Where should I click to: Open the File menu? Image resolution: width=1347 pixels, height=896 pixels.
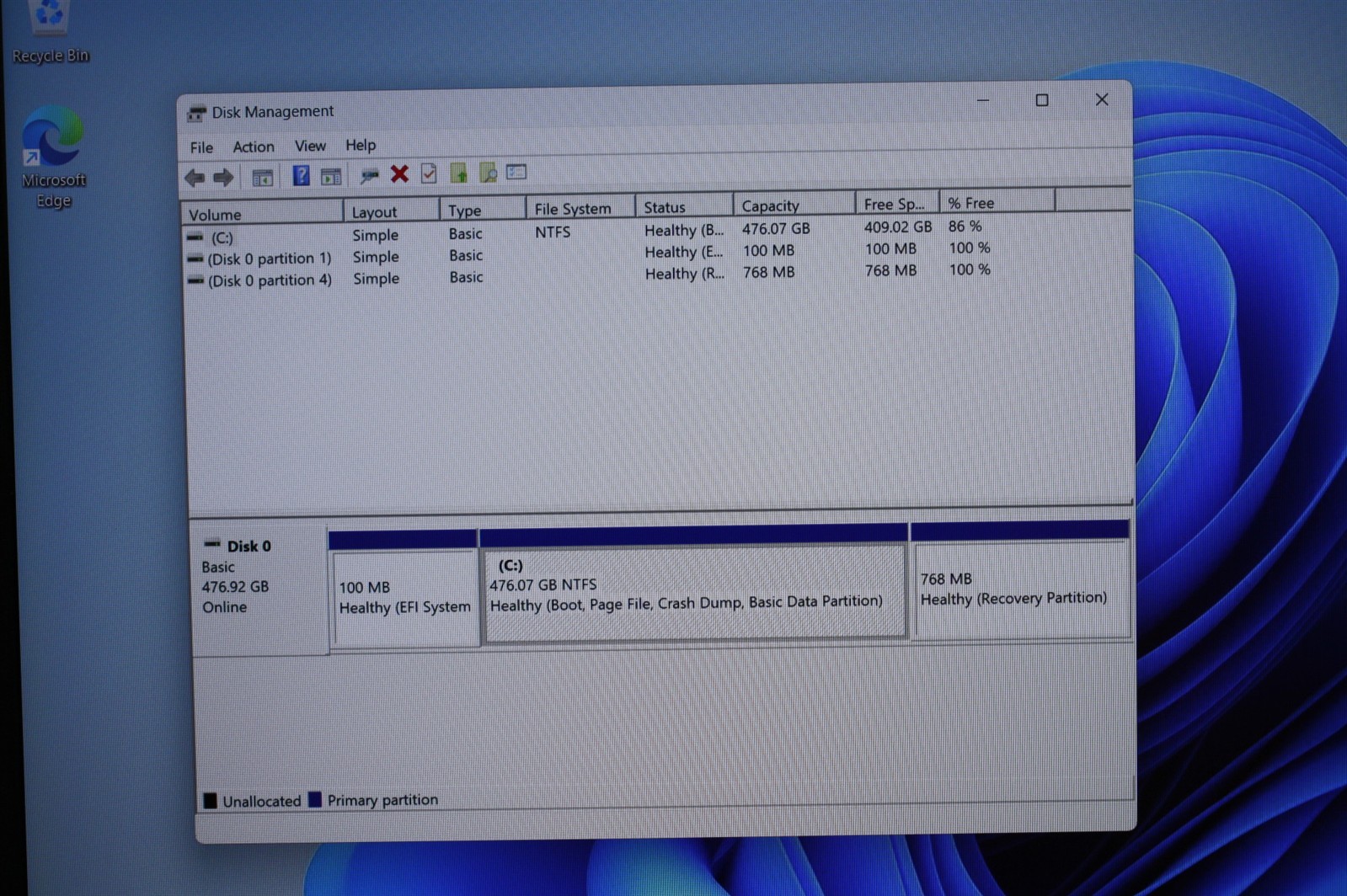pos(201,147)
